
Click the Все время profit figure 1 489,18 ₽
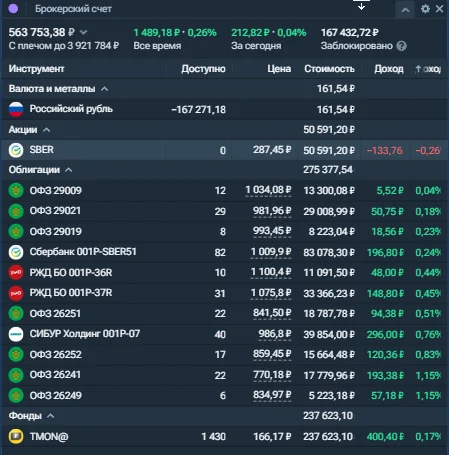[x=157, y=32]
